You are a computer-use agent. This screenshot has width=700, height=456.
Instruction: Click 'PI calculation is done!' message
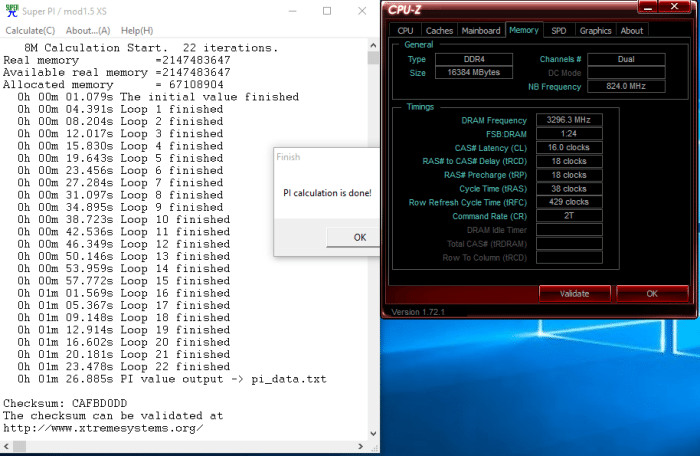click(x=327, y=193)
